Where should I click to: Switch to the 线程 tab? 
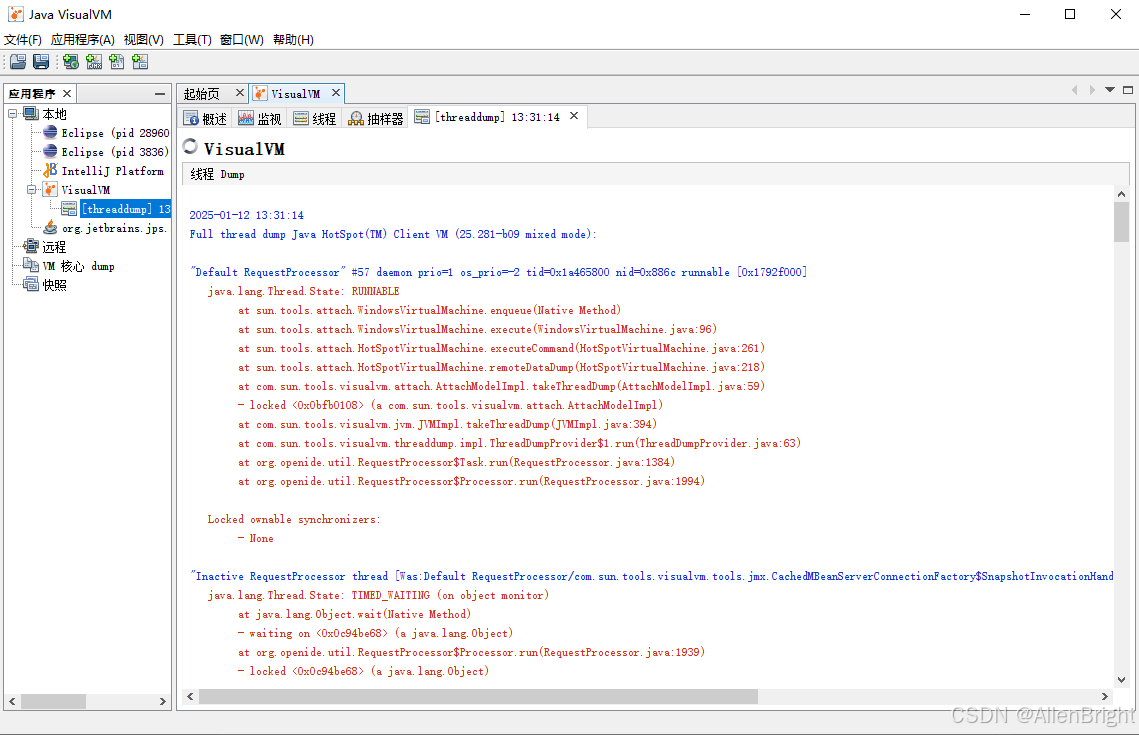[x=315, y=118]
